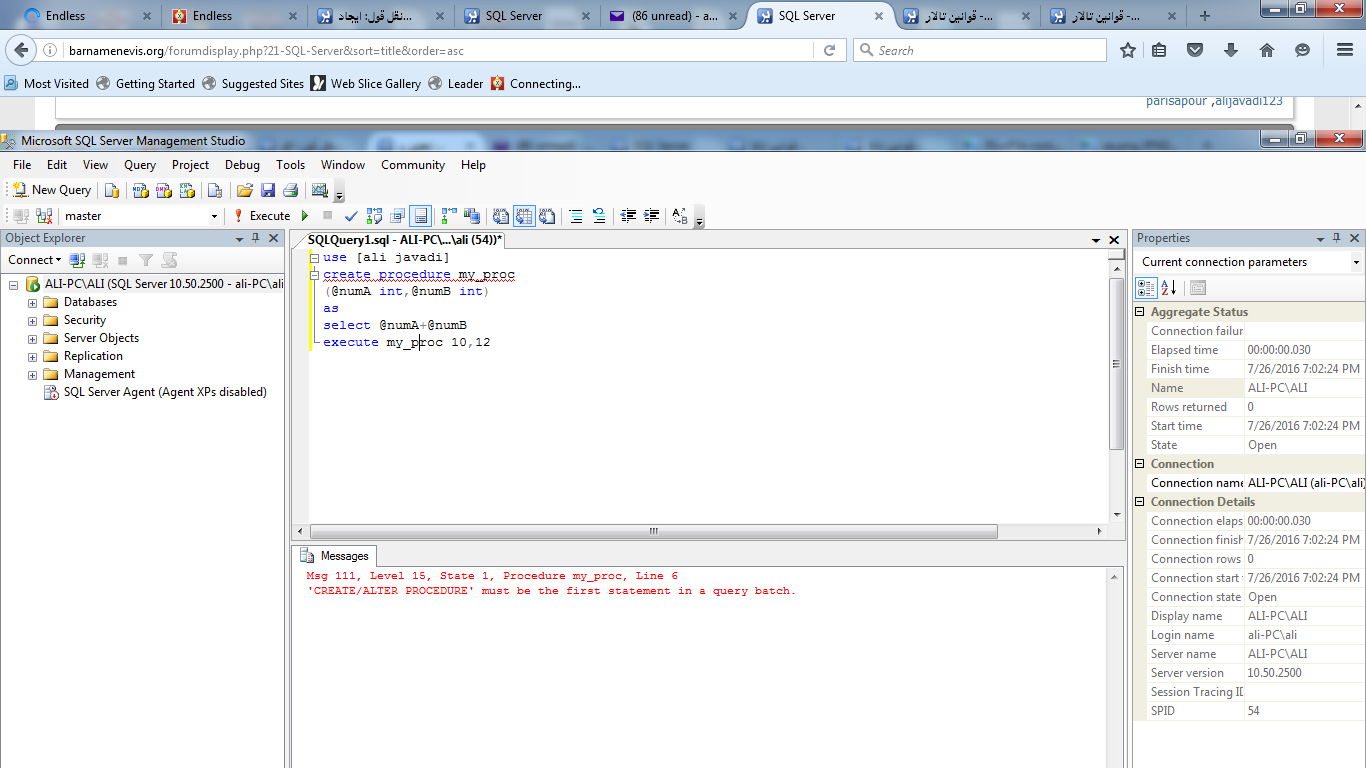Open Connect dropdown in Object Explorer

[x=35, y=260]
